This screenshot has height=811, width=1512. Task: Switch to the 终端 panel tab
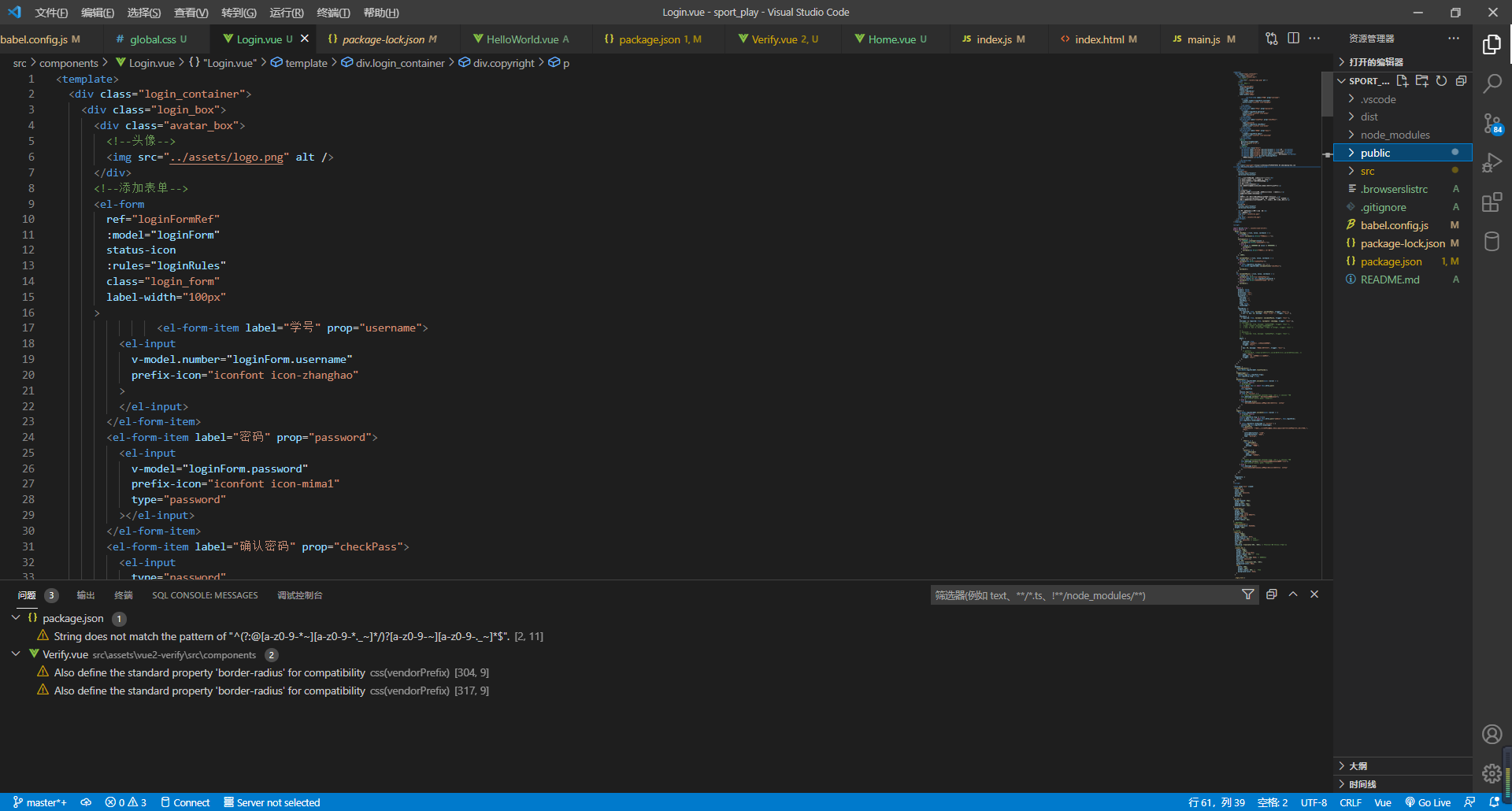(124, 595)
